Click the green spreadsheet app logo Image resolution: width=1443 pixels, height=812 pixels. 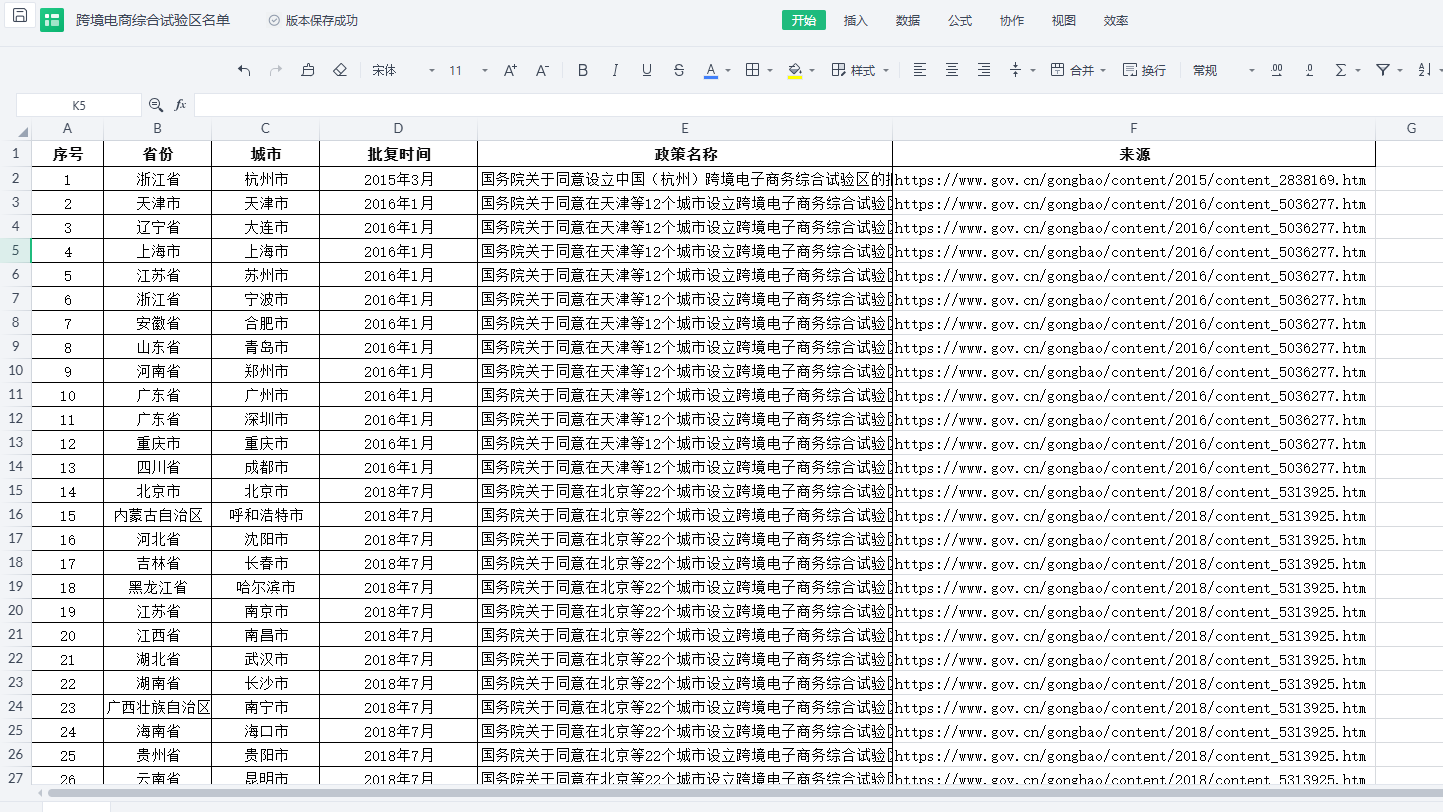(x=52, y=20)
